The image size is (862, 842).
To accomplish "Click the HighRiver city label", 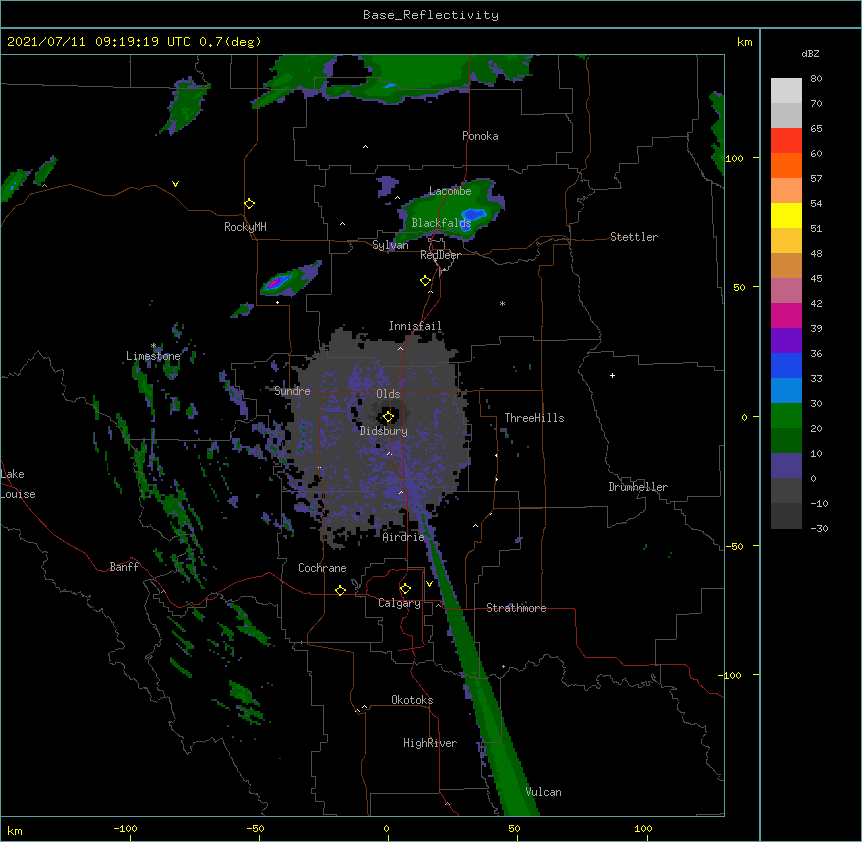I will click(x=430, y=743).
